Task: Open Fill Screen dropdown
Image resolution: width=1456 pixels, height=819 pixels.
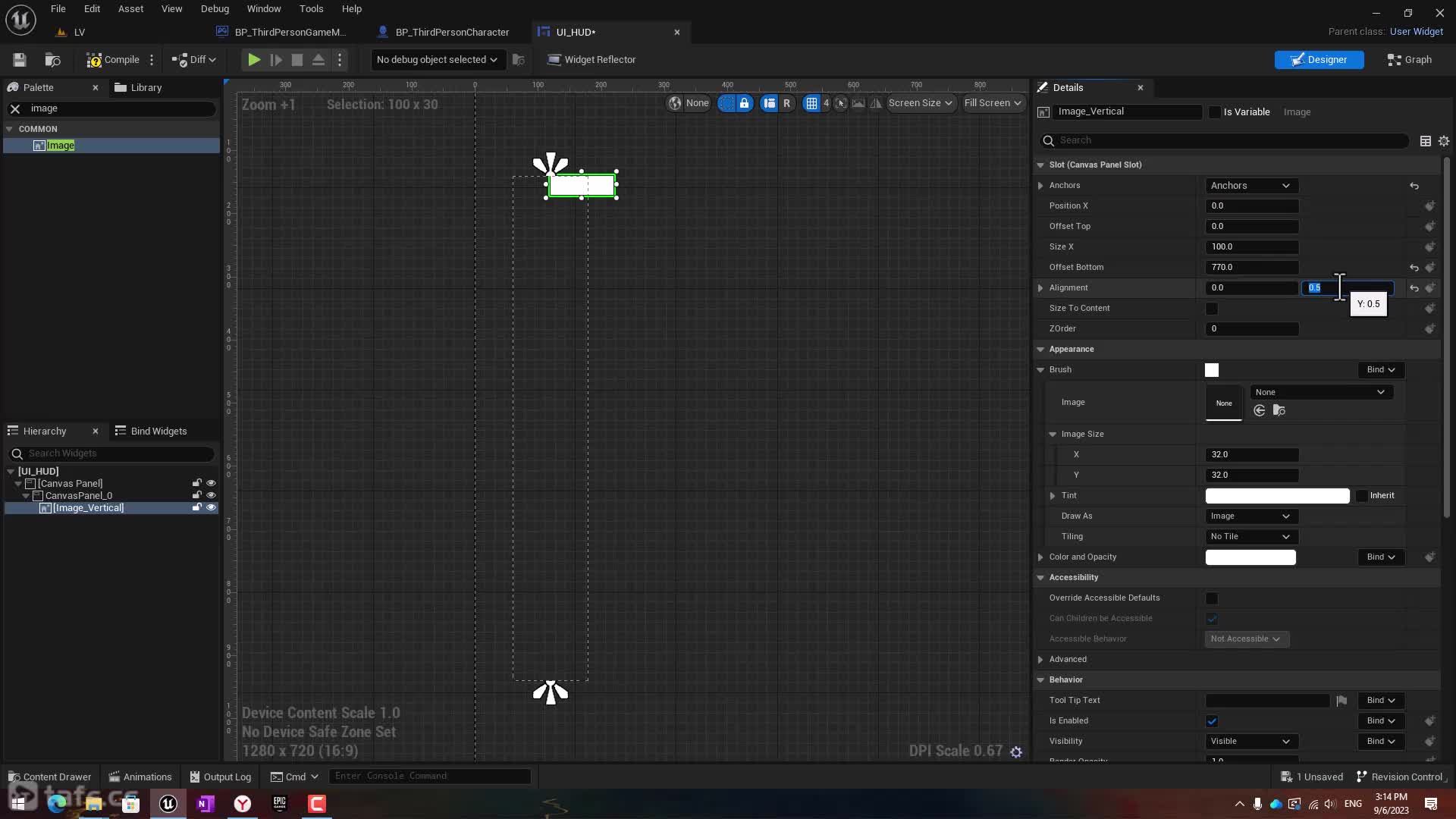Action: pos(993,103)
